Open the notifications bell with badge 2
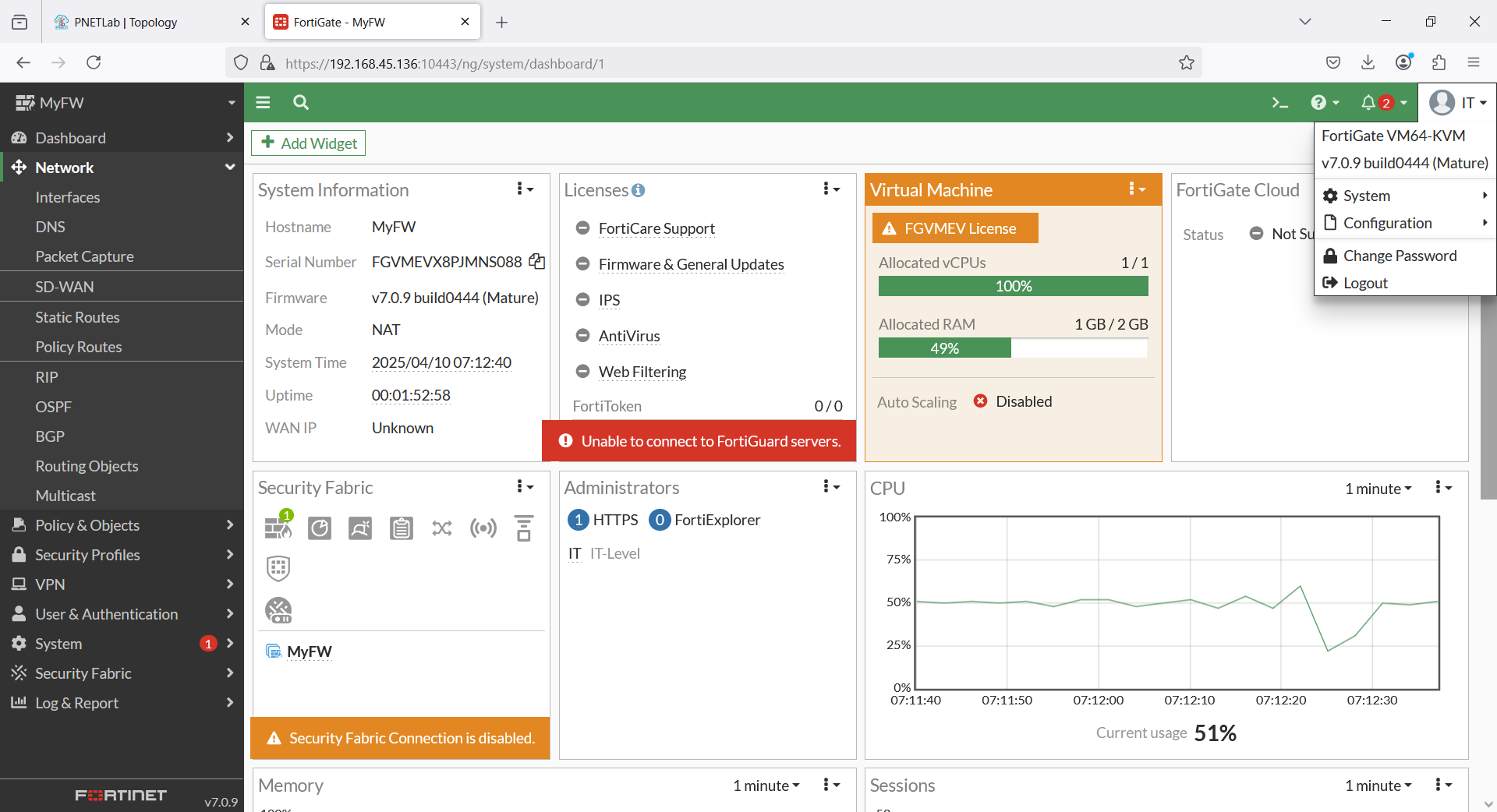Viewport: 1497px width, 812px height. coord(1384,102)
